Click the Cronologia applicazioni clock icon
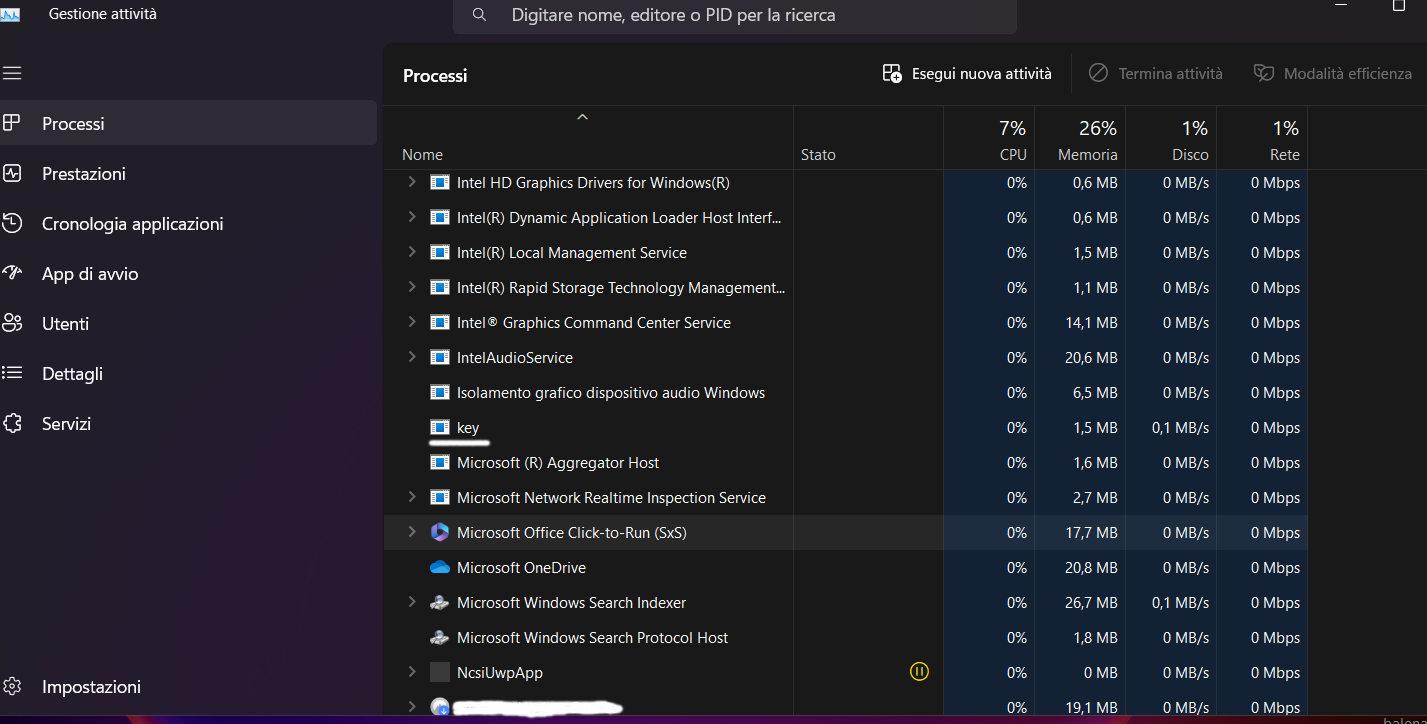1427x724 pixels. [12, 223]
